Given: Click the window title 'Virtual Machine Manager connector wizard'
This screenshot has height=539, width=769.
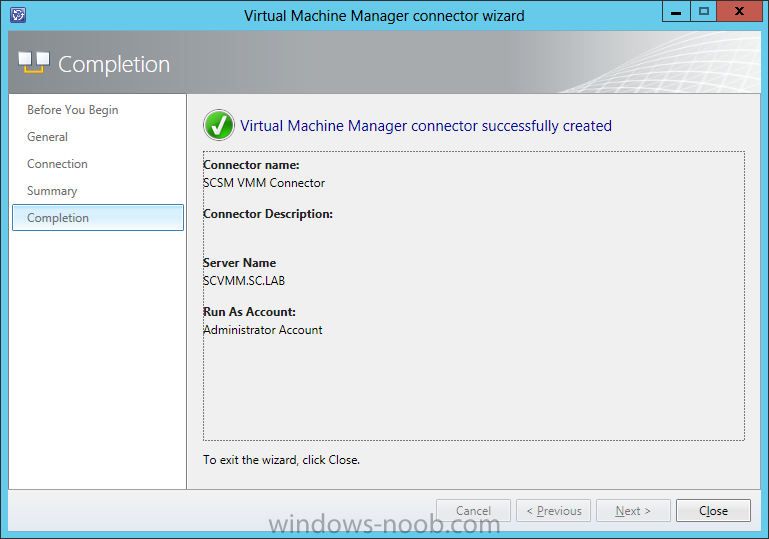Looking at the screenshot, I should pyautogui.click(x=384, y=16).
